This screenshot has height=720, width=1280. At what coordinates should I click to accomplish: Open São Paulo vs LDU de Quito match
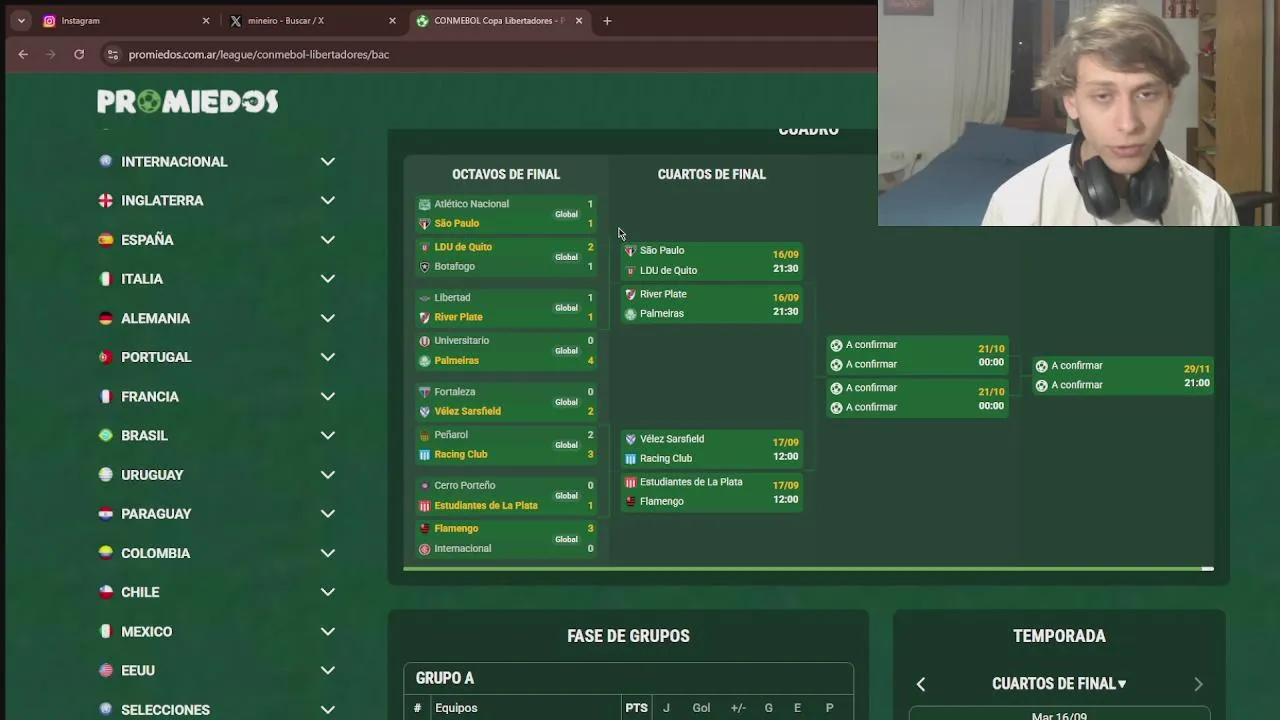coord(712,260)
